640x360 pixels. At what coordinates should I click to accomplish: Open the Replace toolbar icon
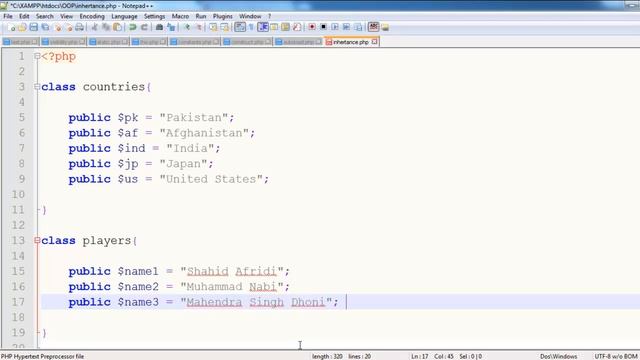click(x=171, y=27)
